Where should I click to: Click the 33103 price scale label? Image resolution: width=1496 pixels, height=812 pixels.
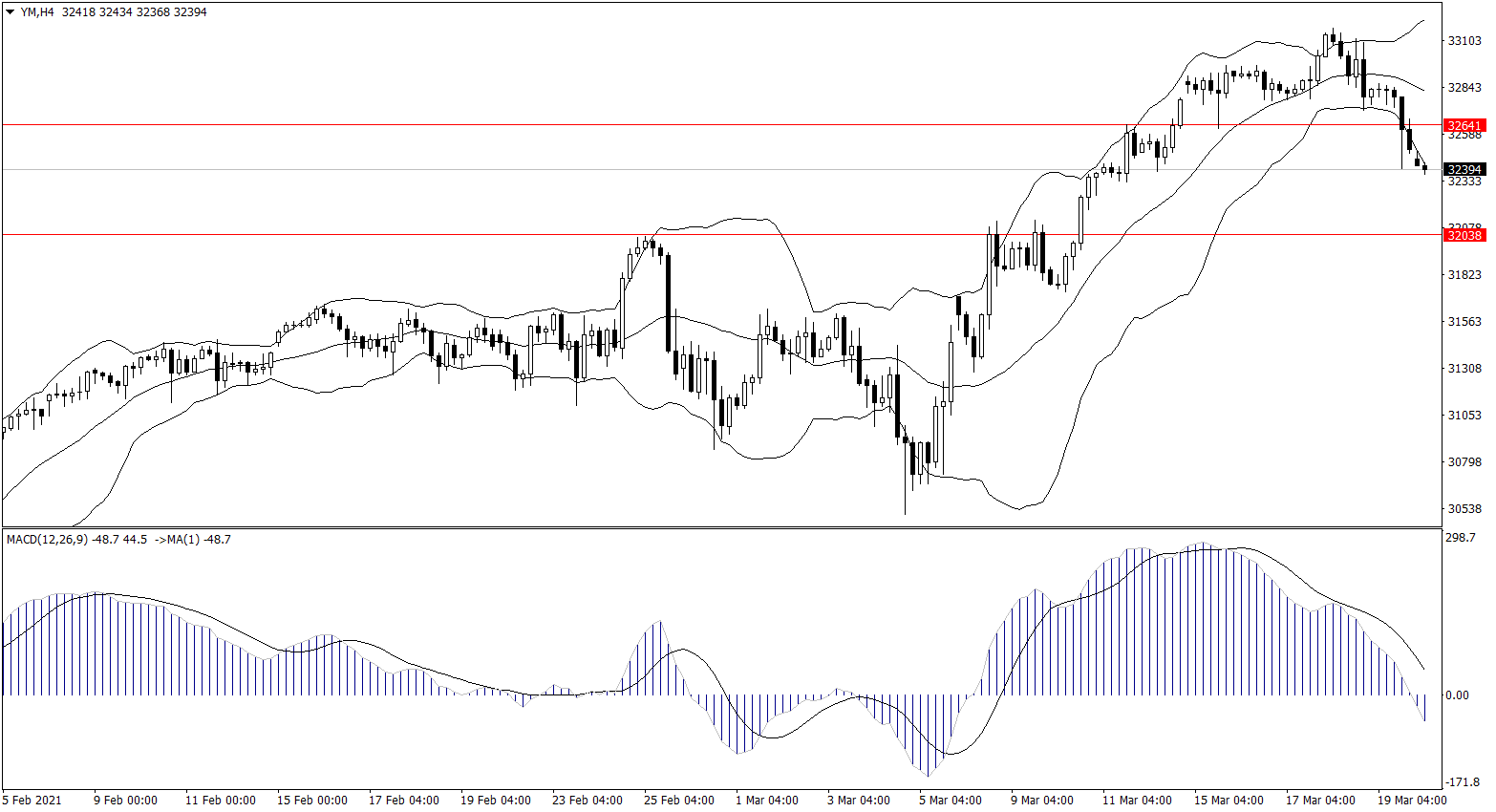(x=1464, y=41)
